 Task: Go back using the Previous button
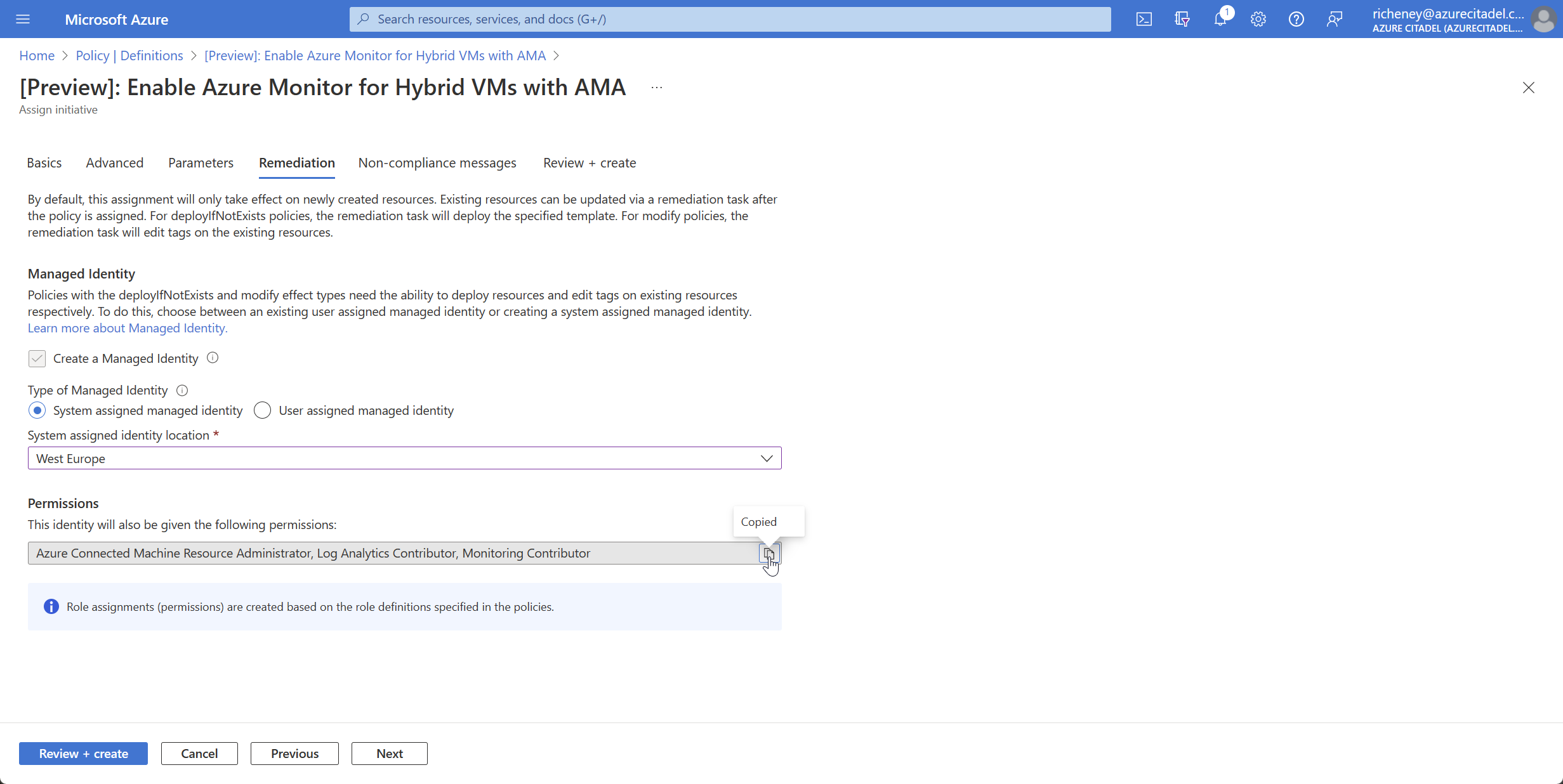pyautogui.click(x=294, y=754)
